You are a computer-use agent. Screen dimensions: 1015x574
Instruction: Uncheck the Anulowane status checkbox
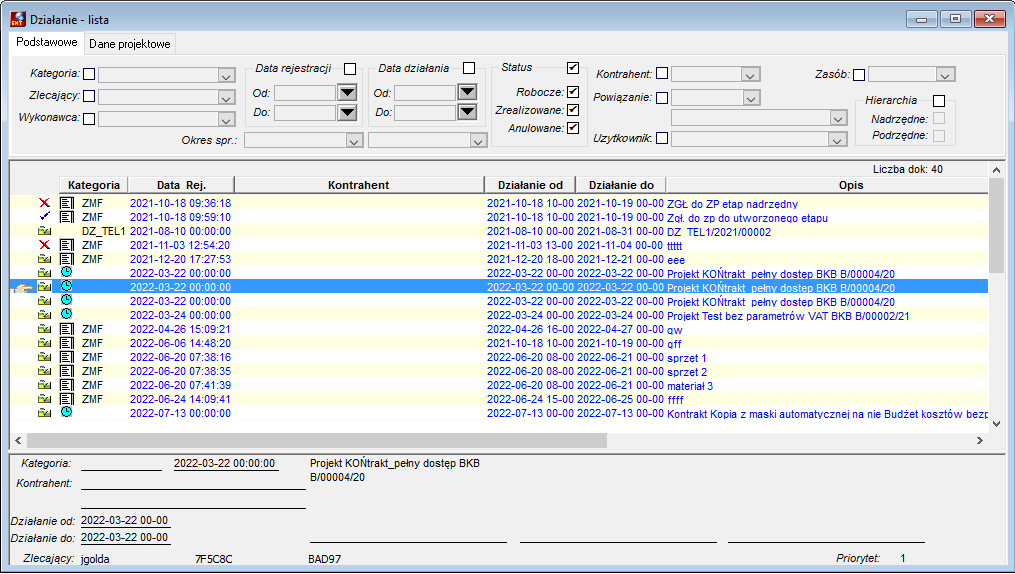click(x=573, y=127)
